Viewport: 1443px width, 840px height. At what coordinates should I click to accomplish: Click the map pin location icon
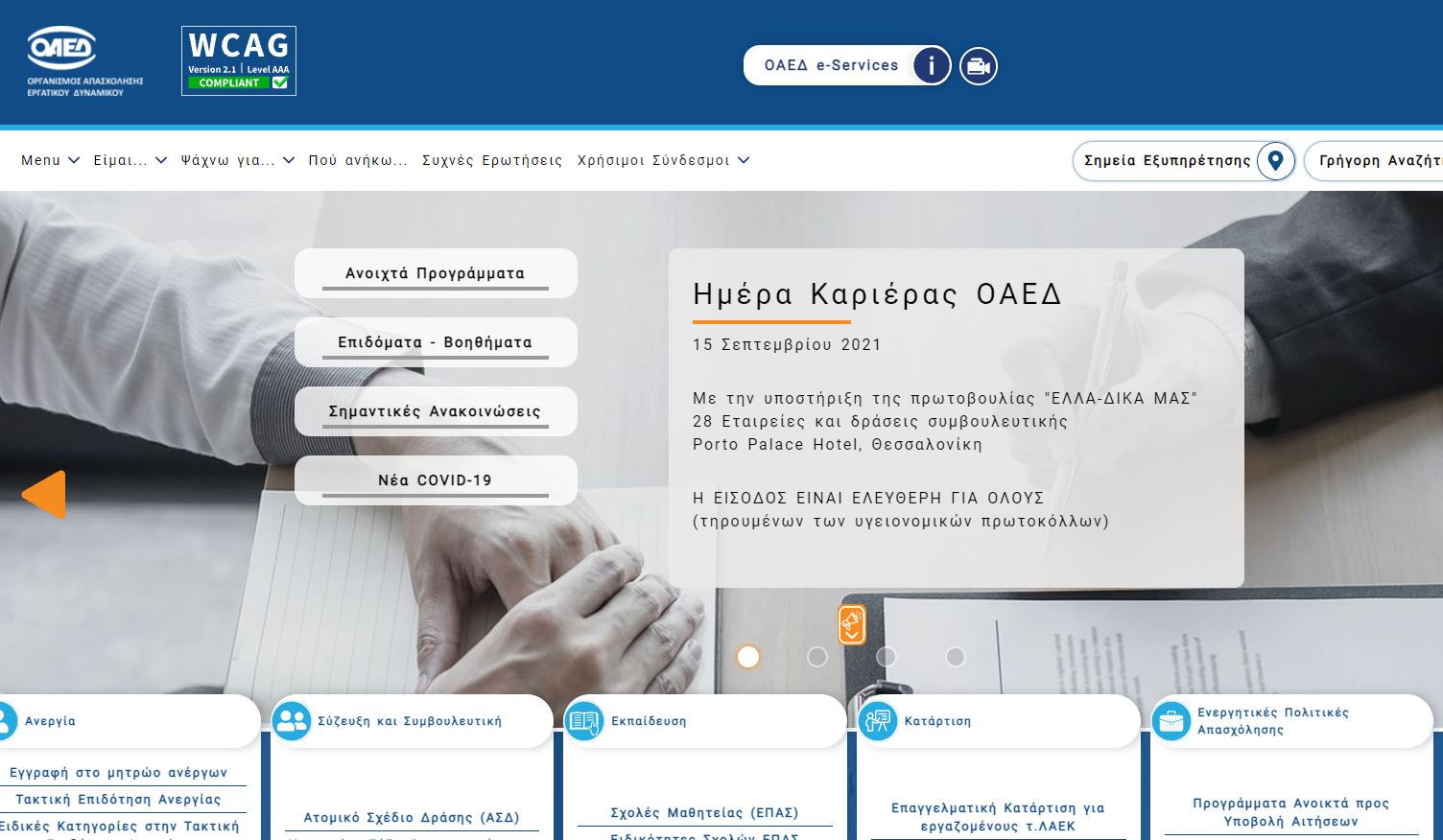click(1275, 161)
